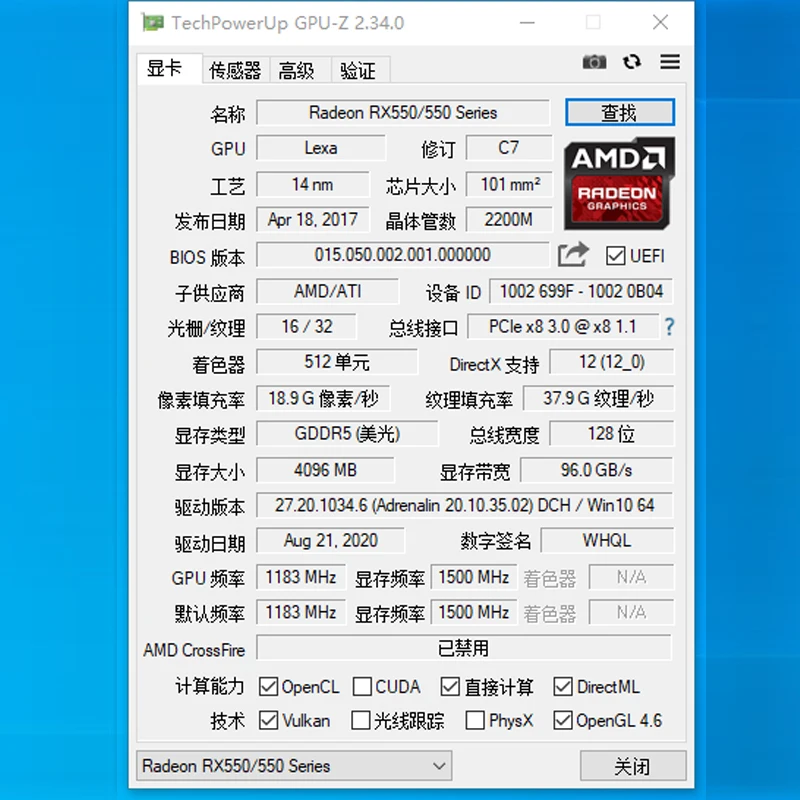Open the 高级 tab

(x=297, y=70)
